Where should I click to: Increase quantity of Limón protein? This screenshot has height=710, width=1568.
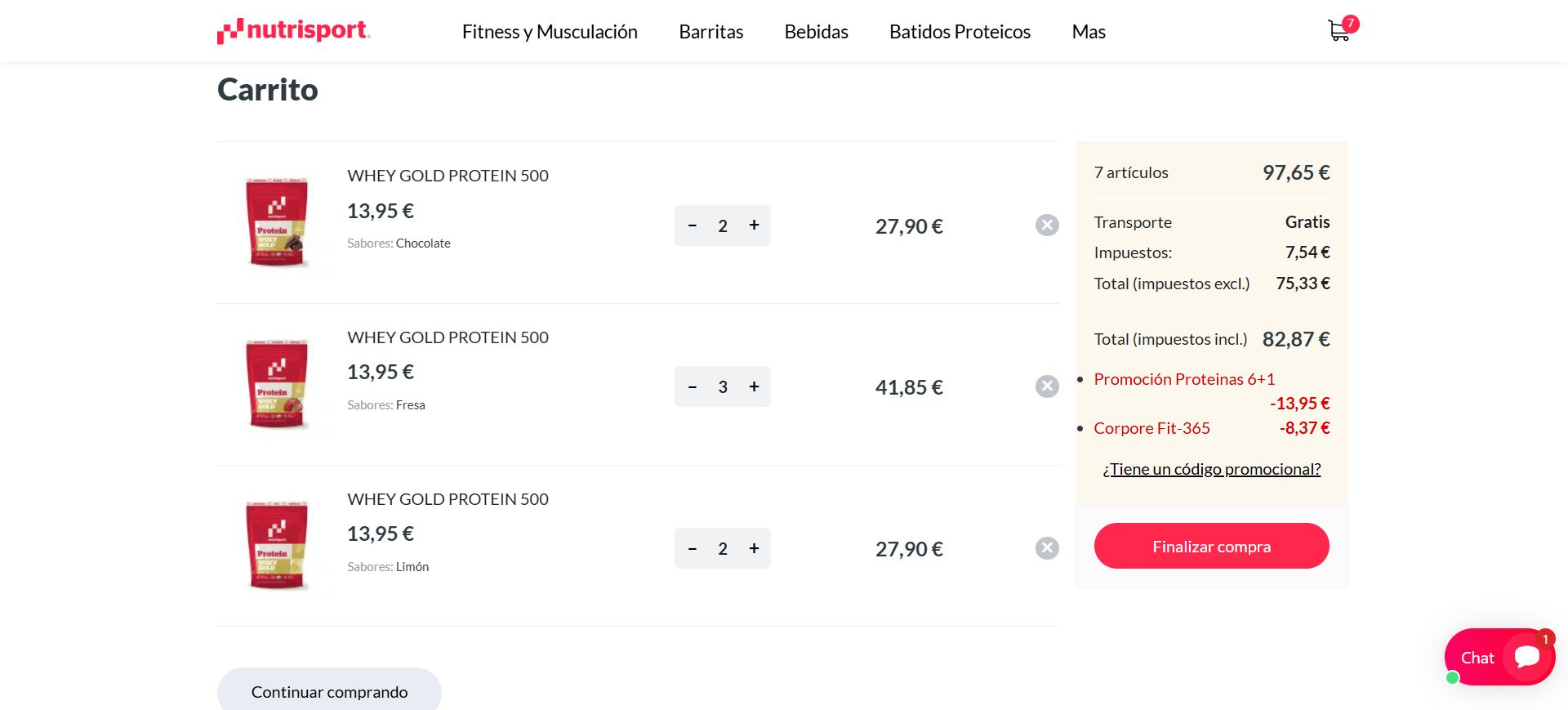(754, 548)
